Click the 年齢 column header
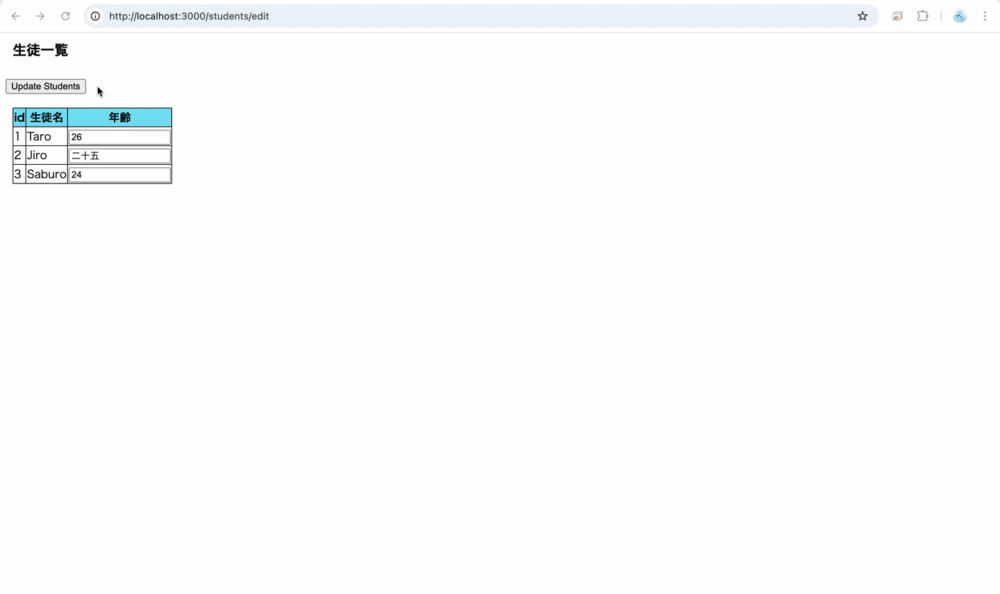The width and height of the screenshot is (1000, 594). 119,117
